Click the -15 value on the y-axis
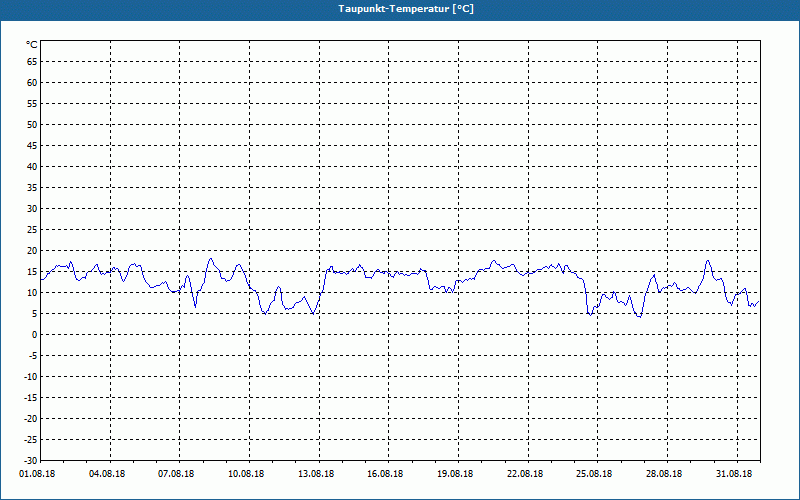The height and width of the screenshot is (500, 800). click(x=31, y=397)
